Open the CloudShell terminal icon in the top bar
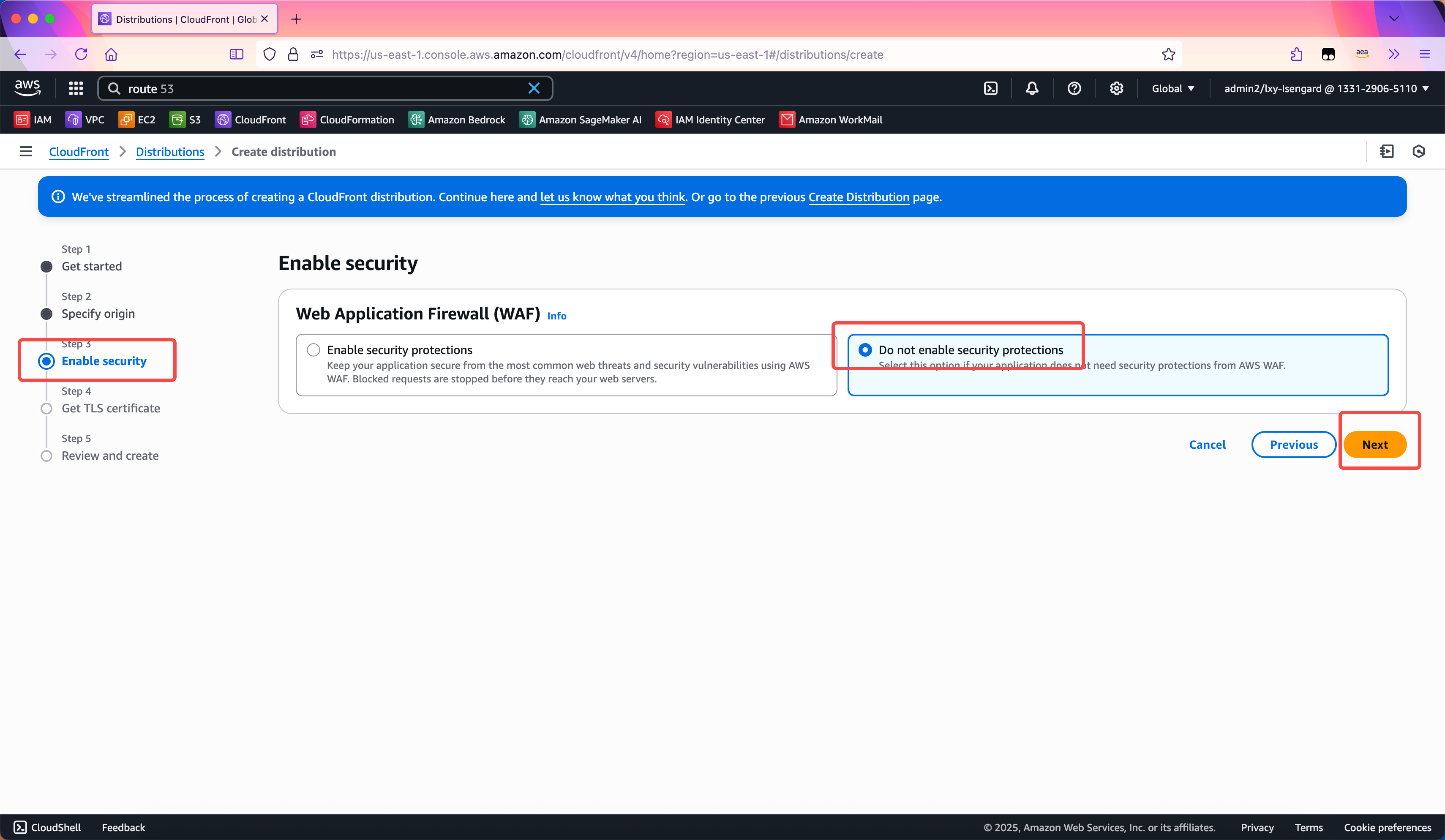Screen dimensions: 1445x840 pos(991,88)
